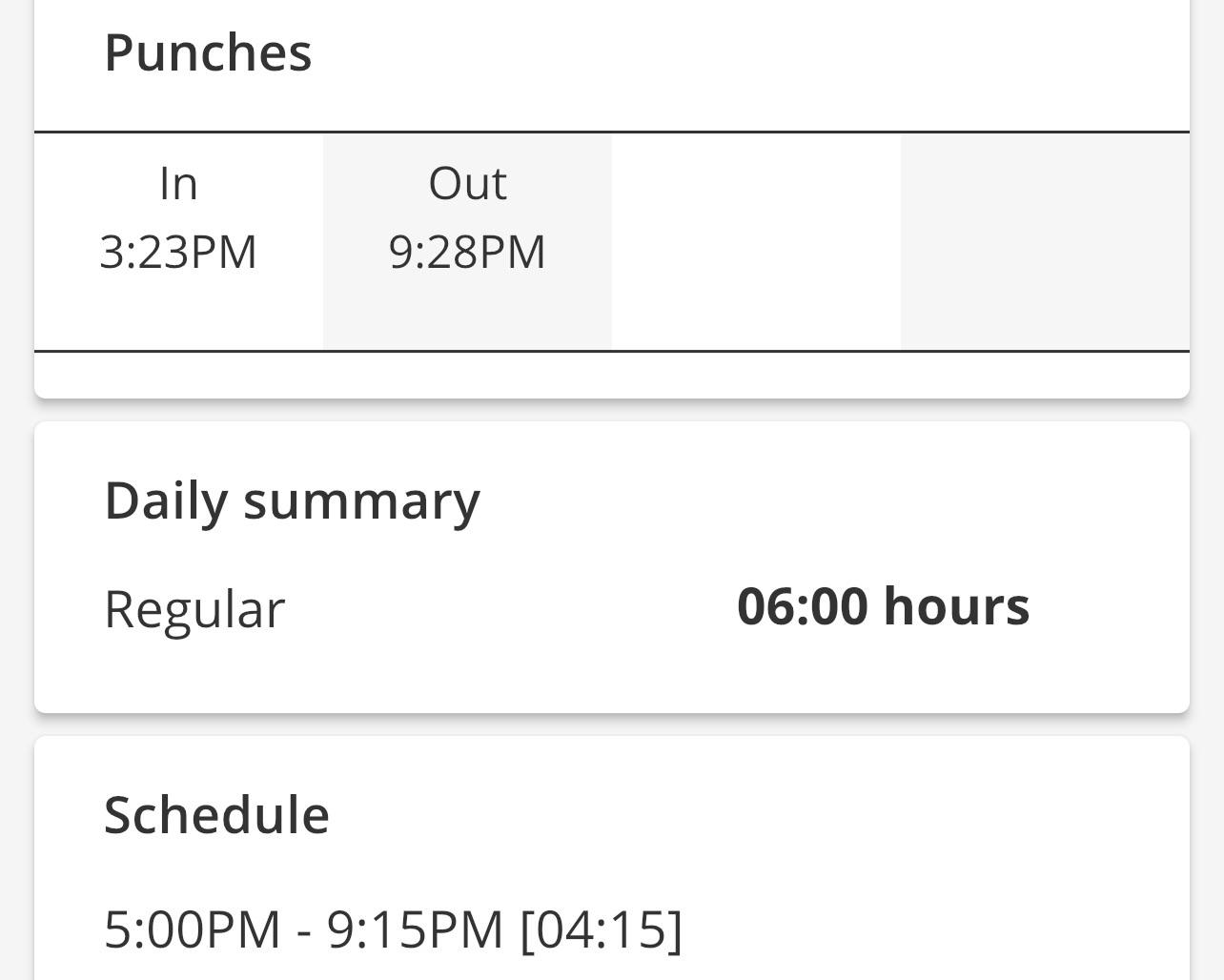Click the empty third punch cell
The height and width of the screenshot is (980, 1224).
coord(755,240)
